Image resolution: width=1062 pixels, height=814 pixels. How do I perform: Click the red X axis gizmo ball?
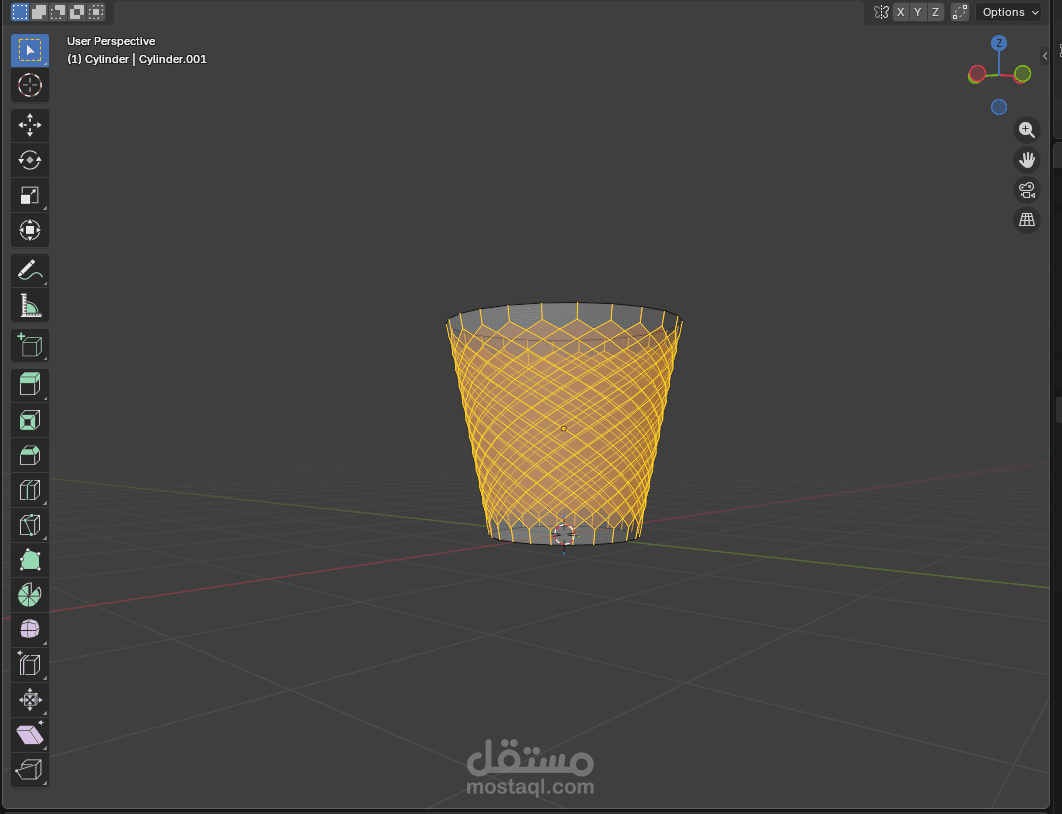coord(977,74)
